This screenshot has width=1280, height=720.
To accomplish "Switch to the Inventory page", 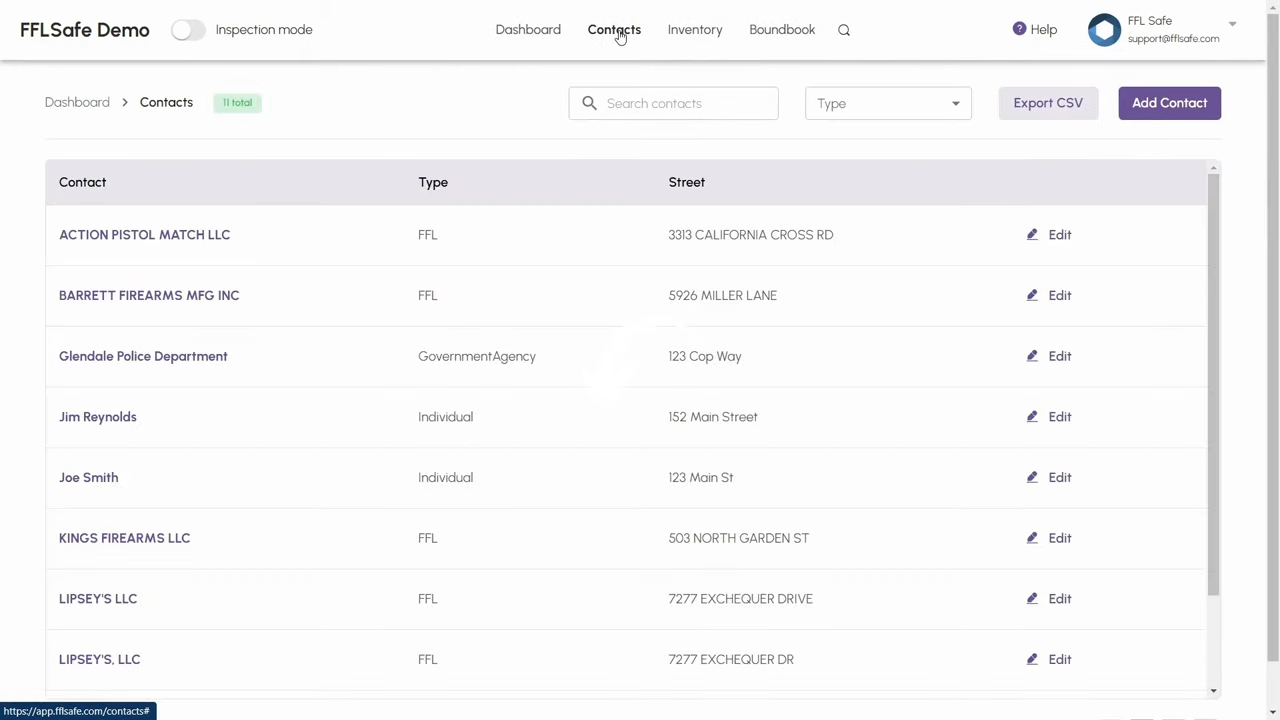I will [x=695, y=29].
